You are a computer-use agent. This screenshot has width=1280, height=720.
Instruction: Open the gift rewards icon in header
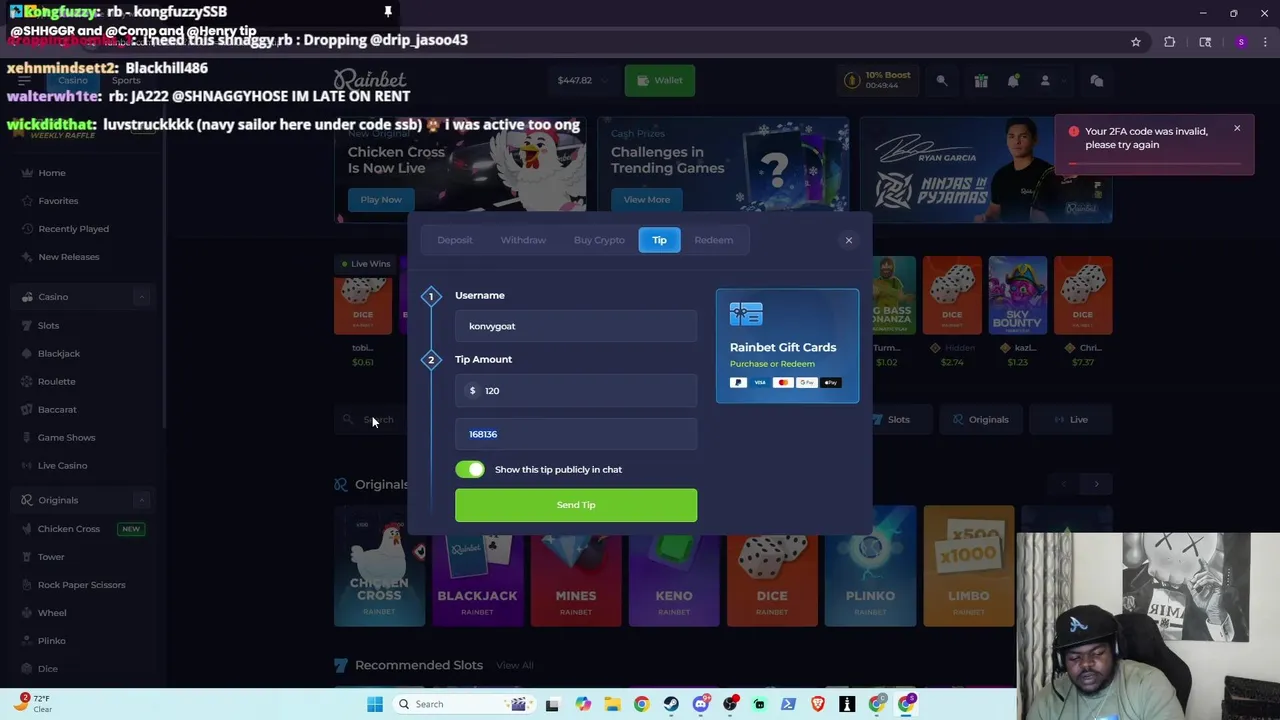tap(981, 81)
